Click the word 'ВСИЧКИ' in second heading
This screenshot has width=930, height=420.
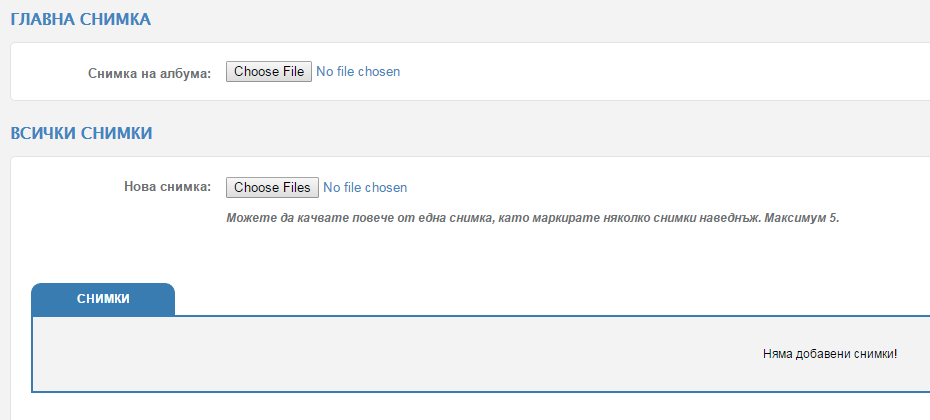(x=43, y=133)
